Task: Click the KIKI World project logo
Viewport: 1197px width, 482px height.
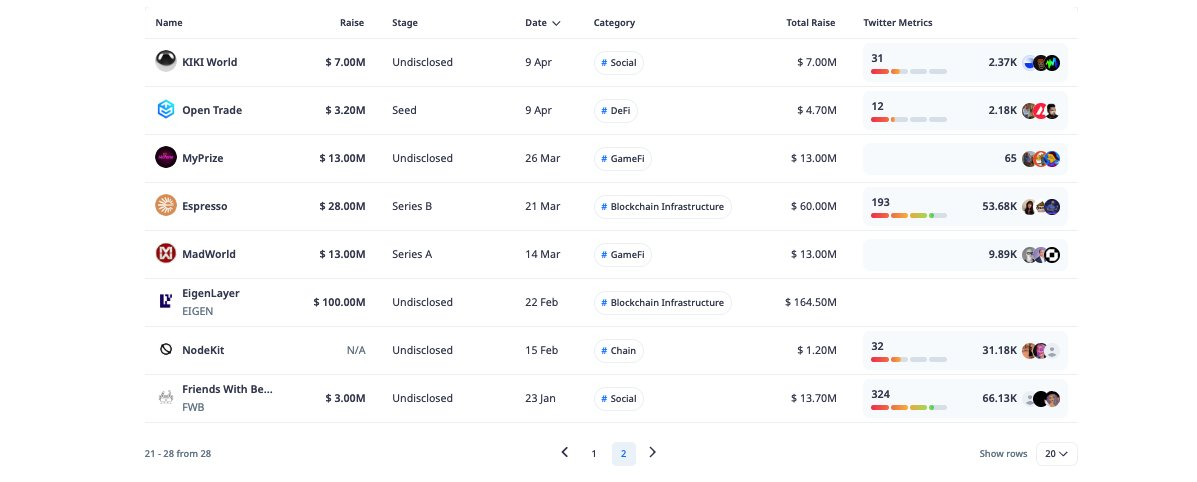Action: pos(166,62)
